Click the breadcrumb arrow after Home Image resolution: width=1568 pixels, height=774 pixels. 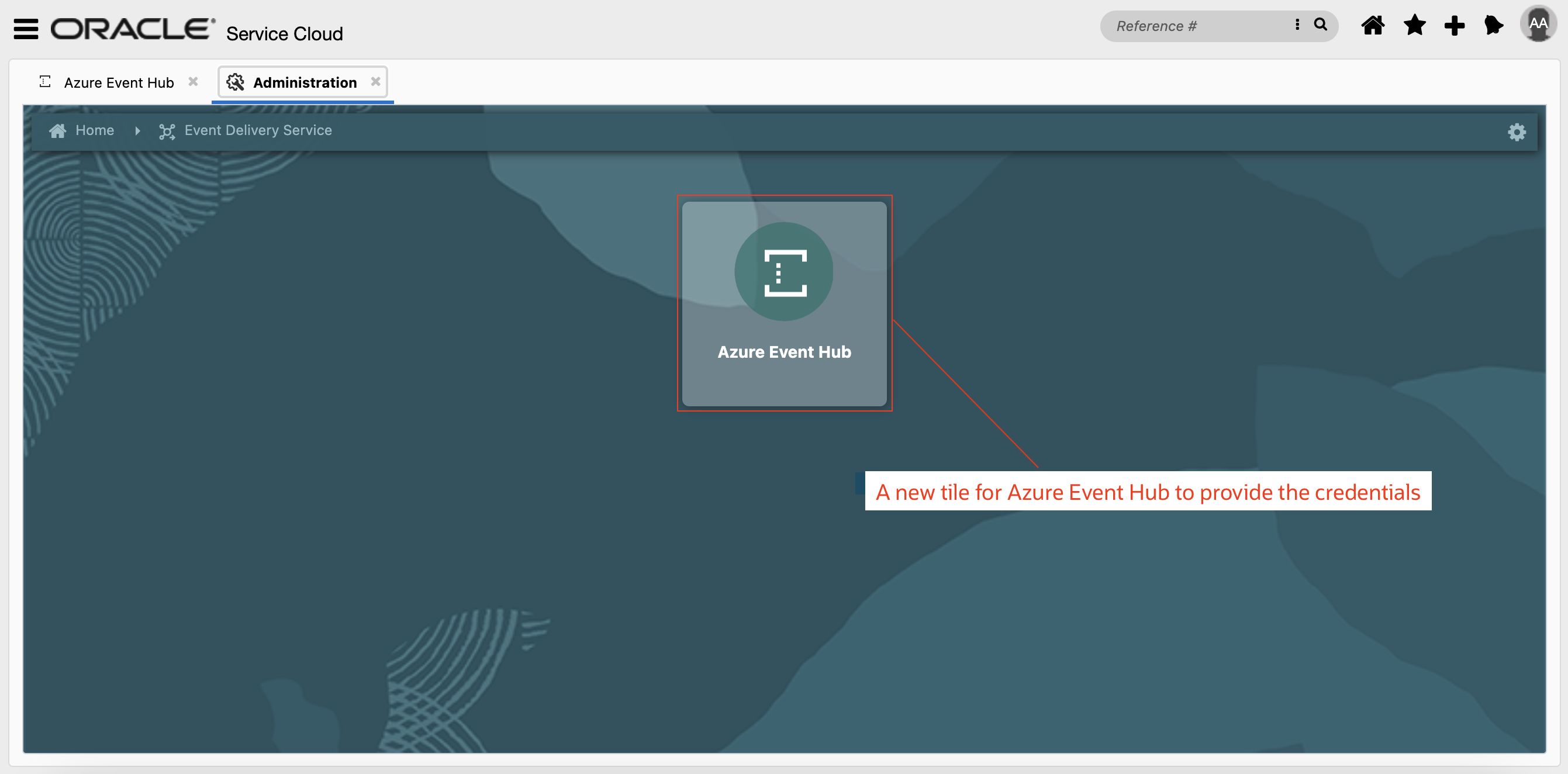tap(137, 131)
